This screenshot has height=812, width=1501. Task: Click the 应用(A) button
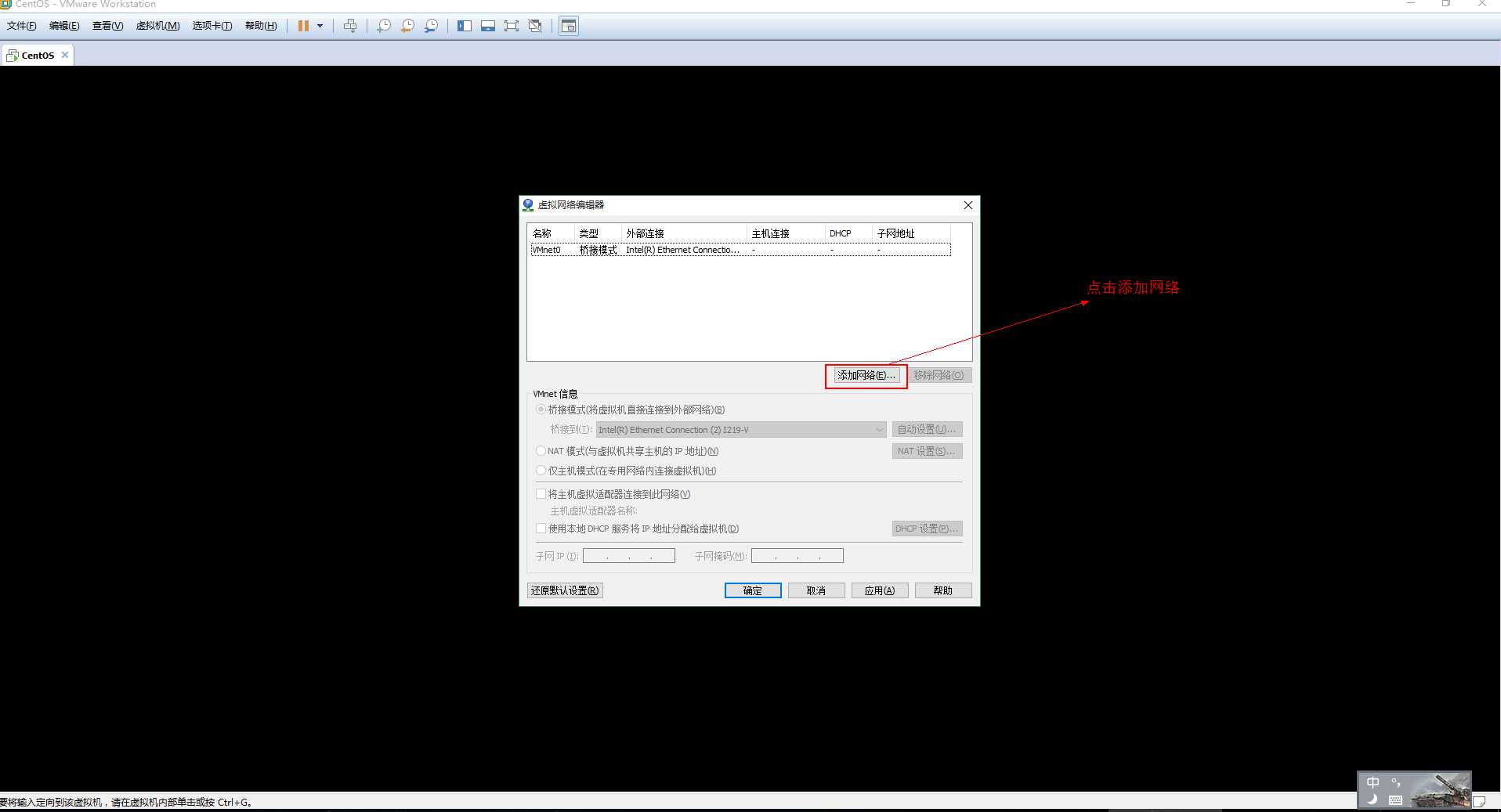(880, 590)
